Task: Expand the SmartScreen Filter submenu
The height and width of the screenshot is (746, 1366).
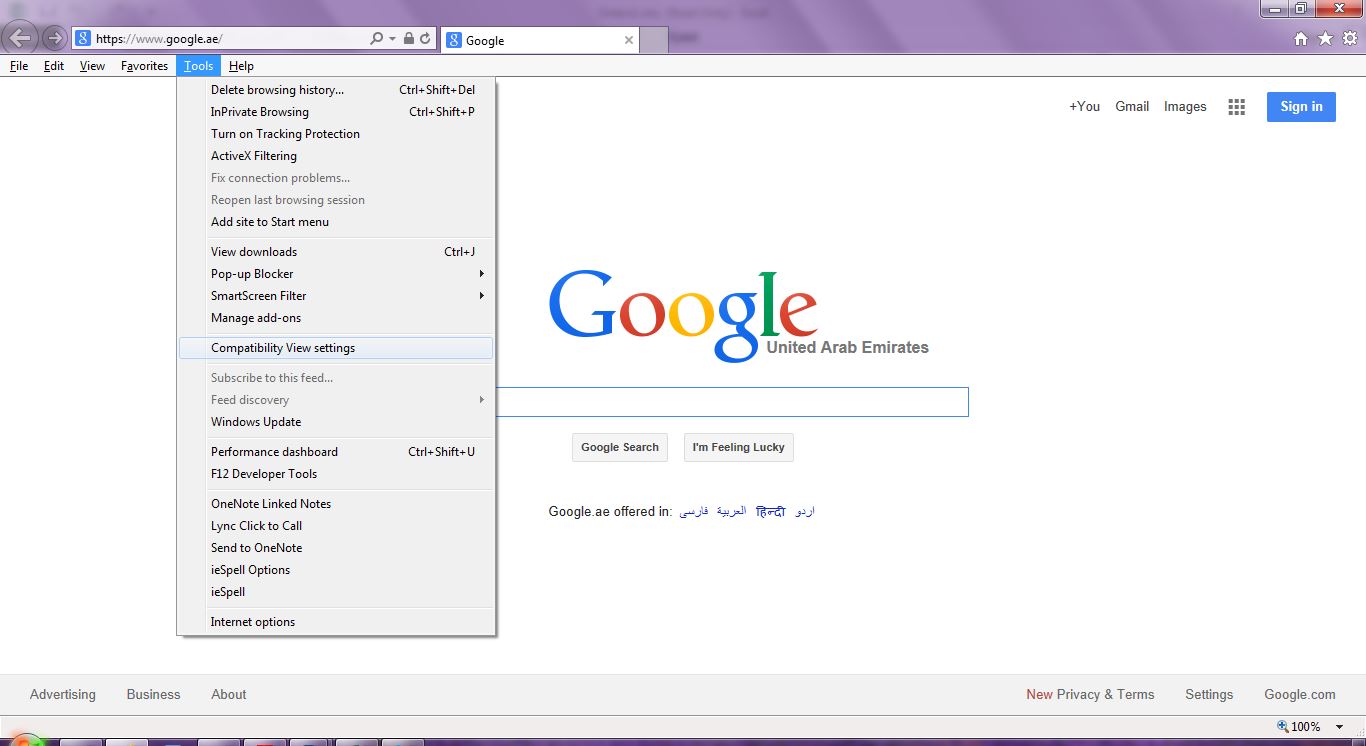Action: pyautogui.click(x=336, y=296)
